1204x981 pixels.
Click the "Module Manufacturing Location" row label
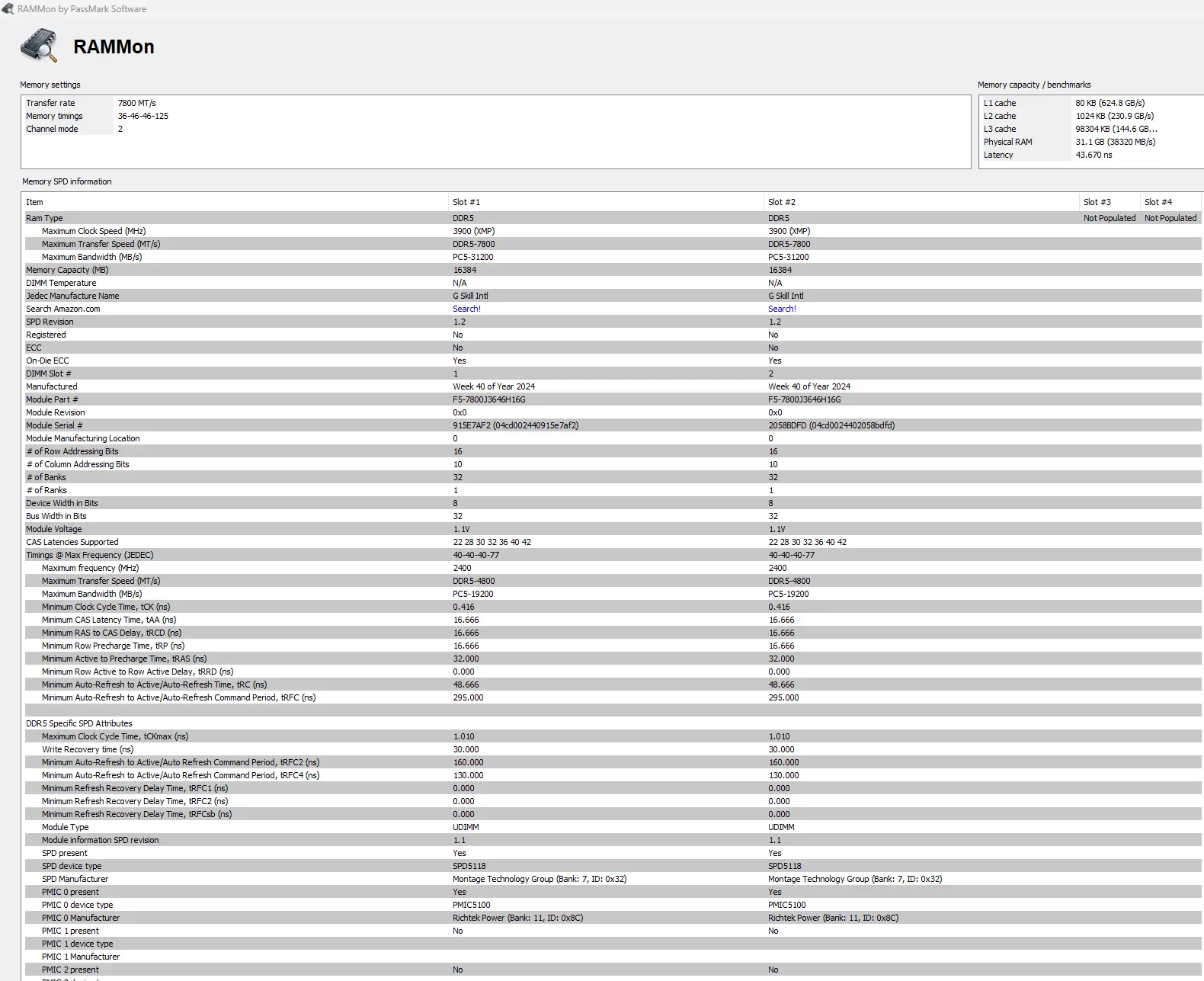[x=83, y=438]
